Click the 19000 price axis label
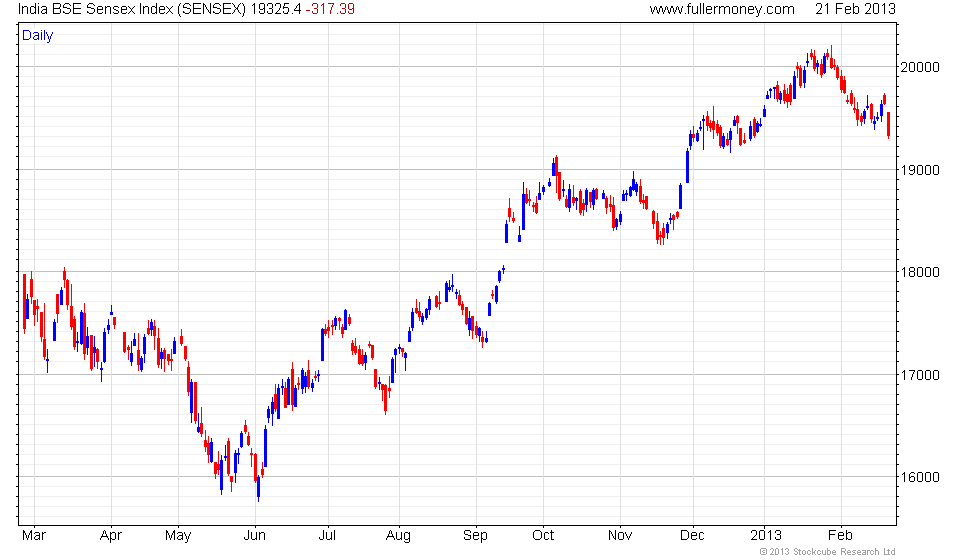Image resolution: width=980 pixels, height=560 pixels. click(919, 170)
